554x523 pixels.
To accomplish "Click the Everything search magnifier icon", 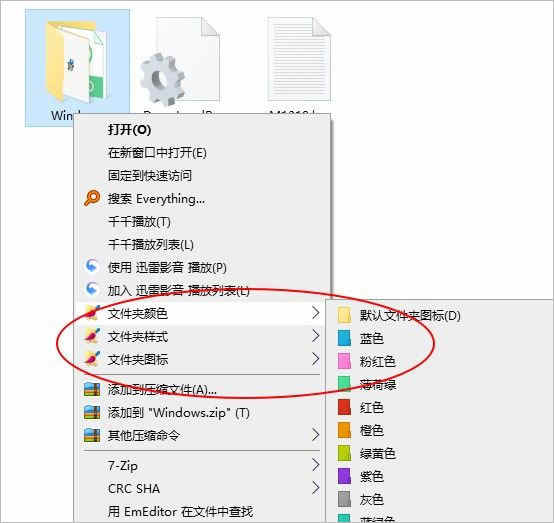I will point(92,198).
